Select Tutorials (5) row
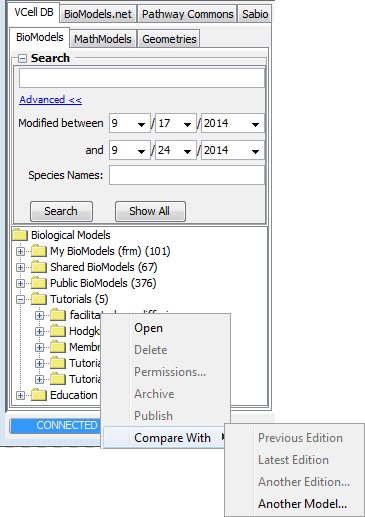365x517 pixels. point(79,299)
